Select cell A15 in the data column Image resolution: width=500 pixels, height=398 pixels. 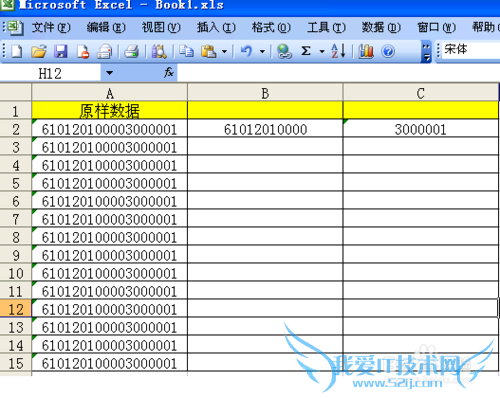pos(110,363)
